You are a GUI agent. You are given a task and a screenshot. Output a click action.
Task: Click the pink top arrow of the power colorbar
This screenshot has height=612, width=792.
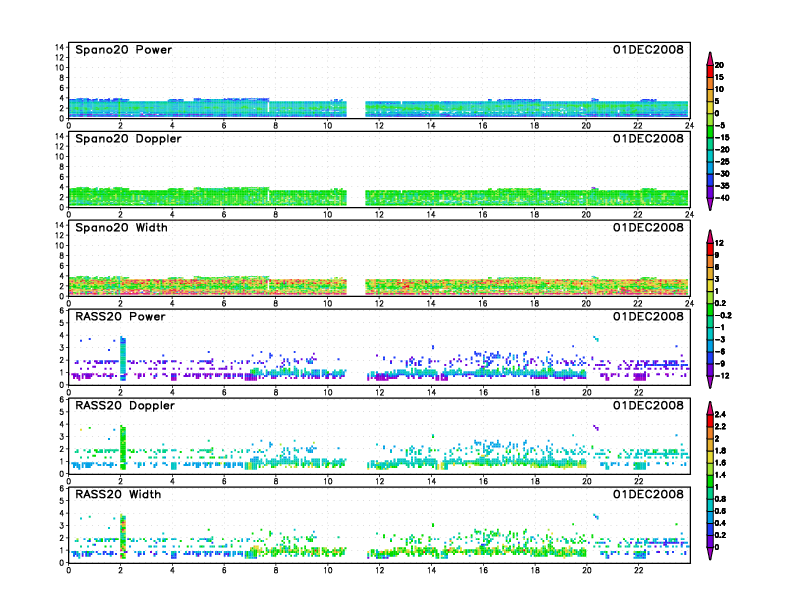(x=710, y=59)
